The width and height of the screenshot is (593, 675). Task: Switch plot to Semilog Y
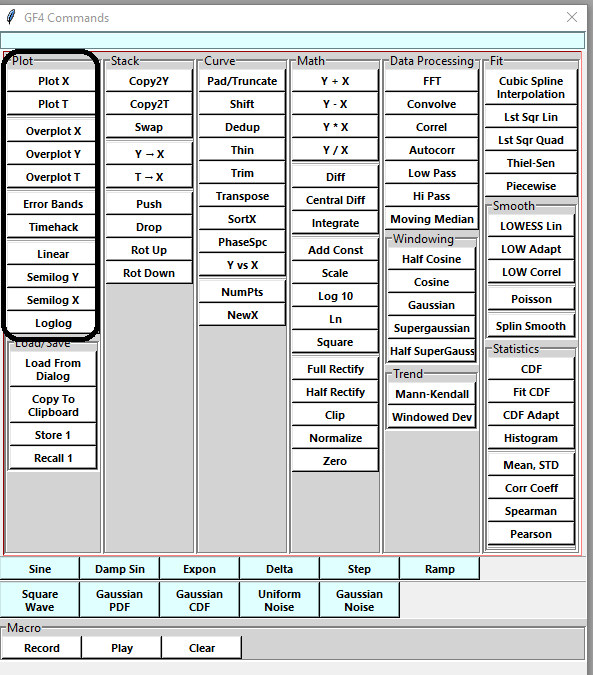tap(52, 277)
